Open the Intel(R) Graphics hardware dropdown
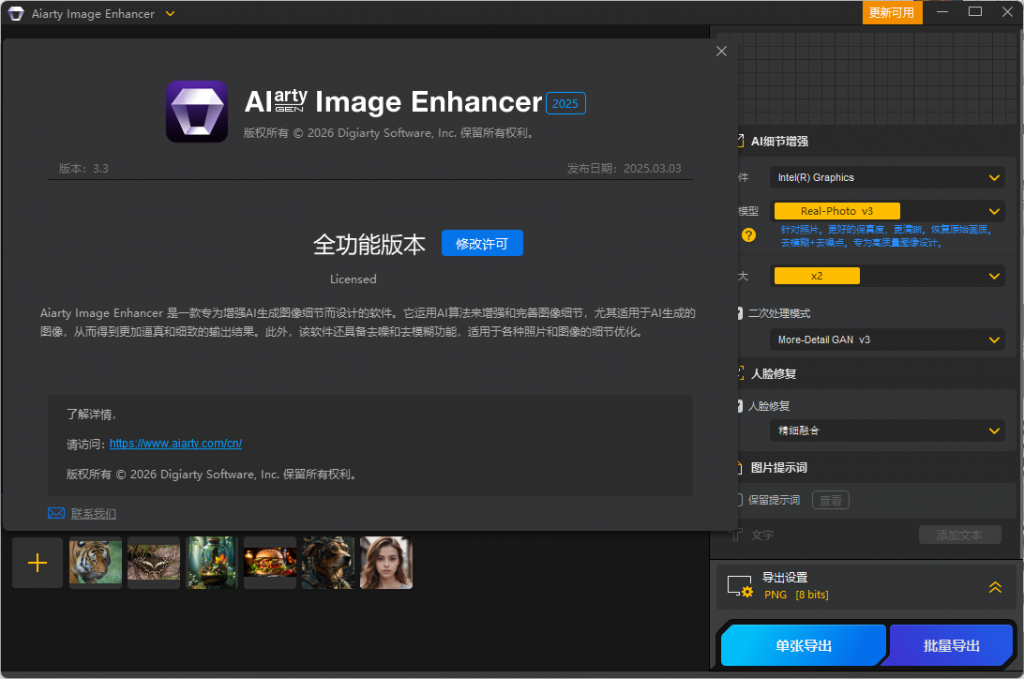Image resolution: width=1024 pixels, height=679 pixels. tap(887, 178)
